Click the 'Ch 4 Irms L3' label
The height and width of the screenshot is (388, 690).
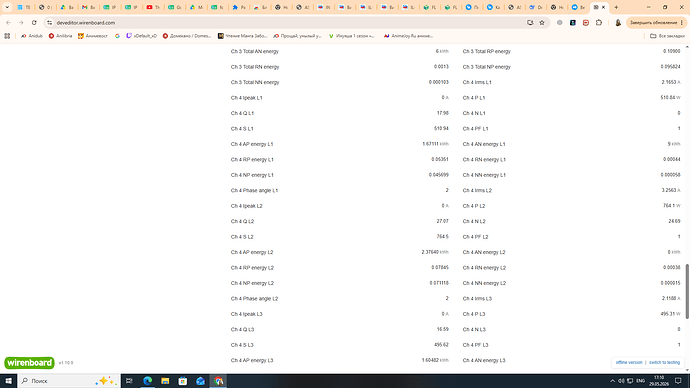pyautogui.click(x=477, y=299)
